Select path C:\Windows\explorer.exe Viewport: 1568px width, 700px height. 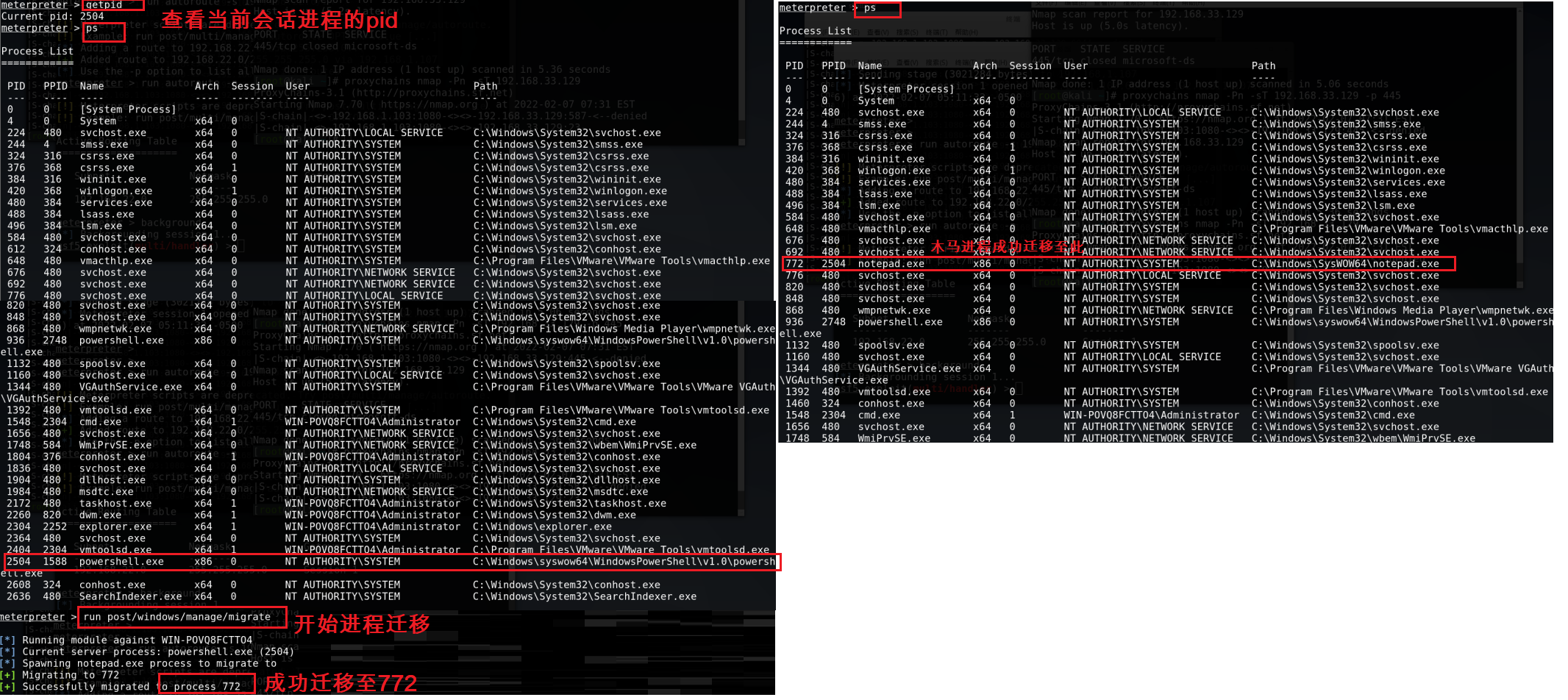point(542,527)
